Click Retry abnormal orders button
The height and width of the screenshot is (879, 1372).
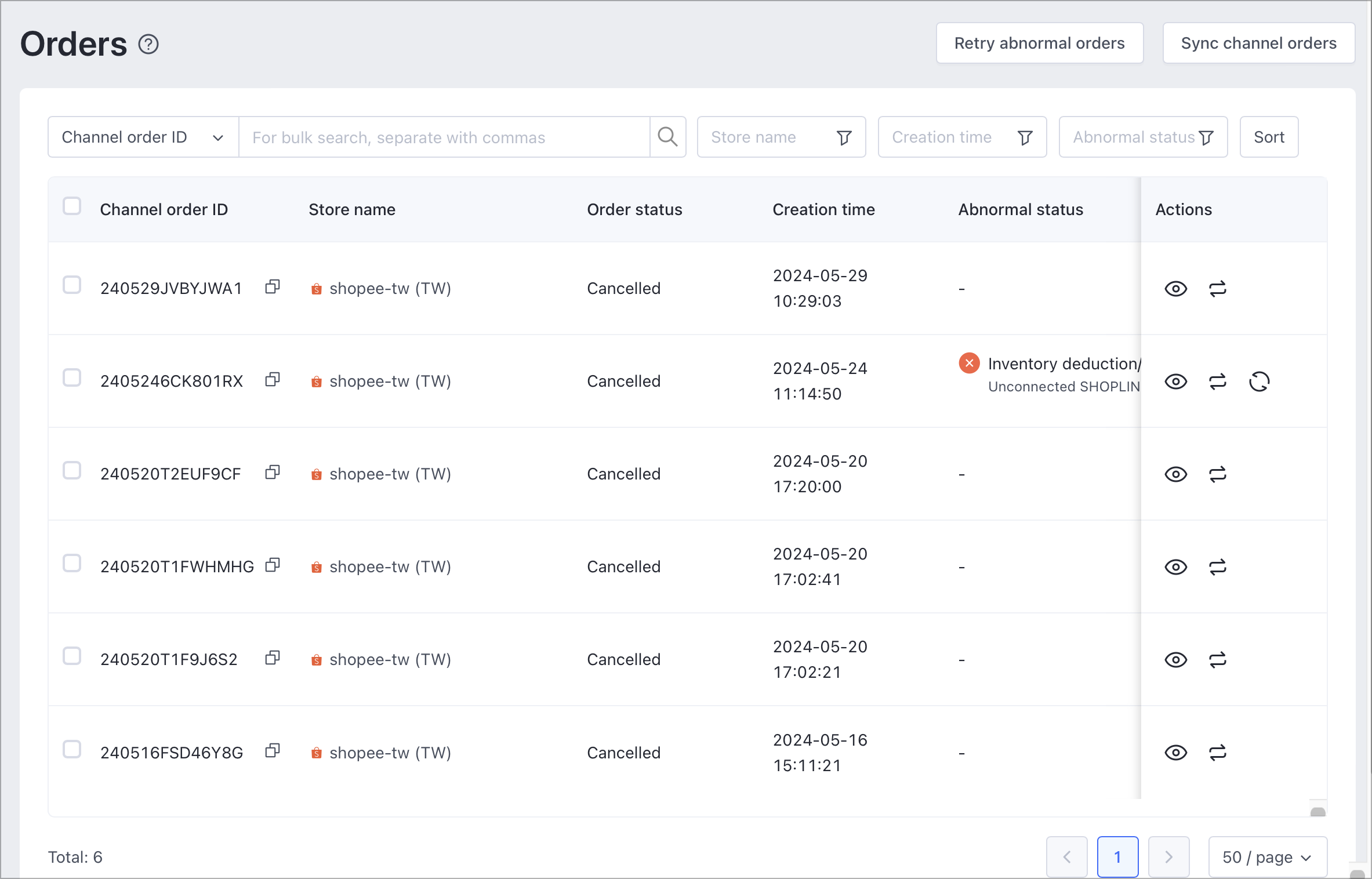point(1040,43)
